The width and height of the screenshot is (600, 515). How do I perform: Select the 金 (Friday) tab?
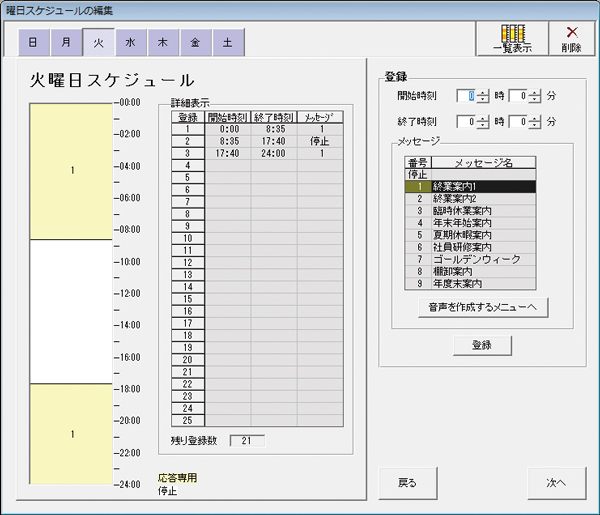(x=195, y=43)
